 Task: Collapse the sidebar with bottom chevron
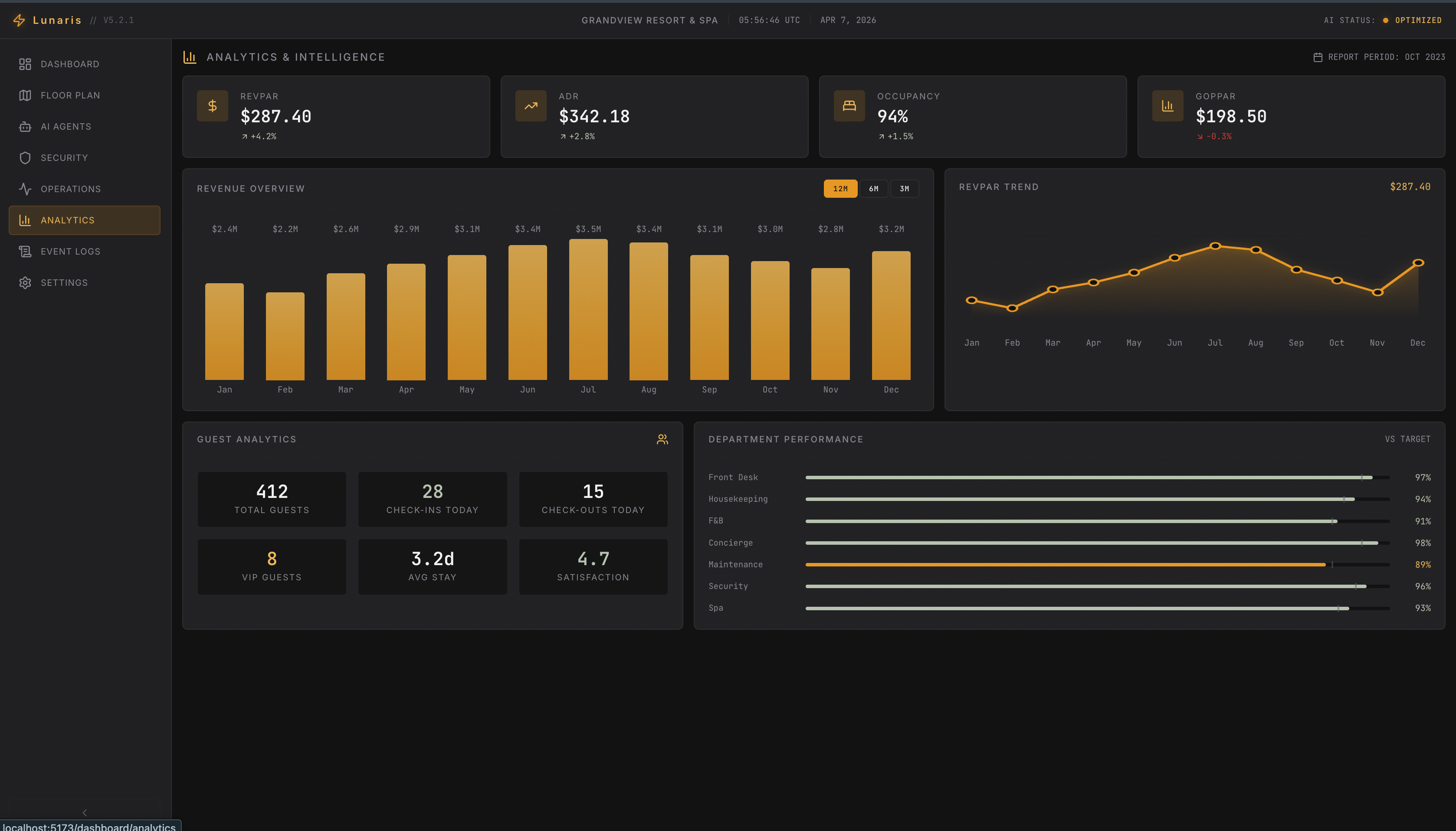(85, 812)
